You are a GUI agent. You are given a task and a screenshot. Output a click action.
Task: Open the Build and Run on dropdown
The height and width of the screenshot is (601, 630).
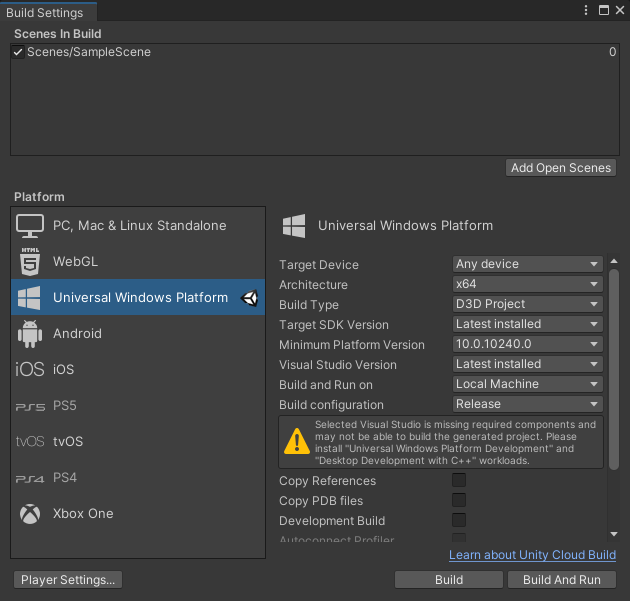point(528,384)
